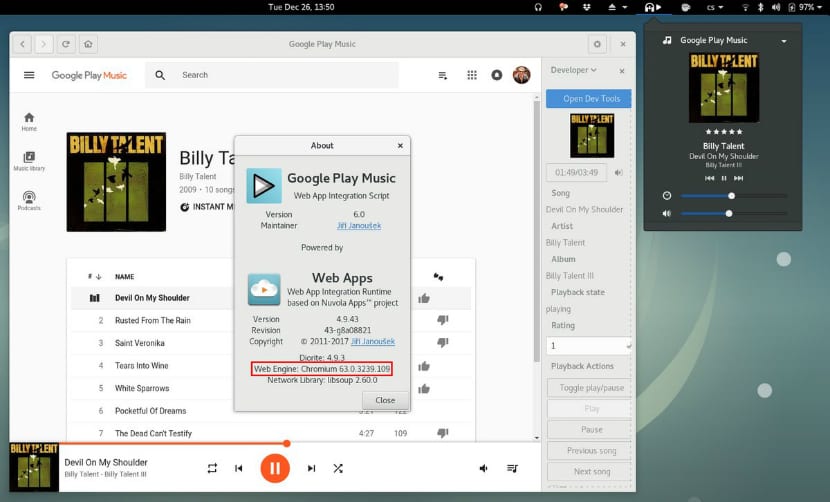Close the Developer sidebar panel
The height and width of the screenshot is (502, 830).
pos(622,71)
